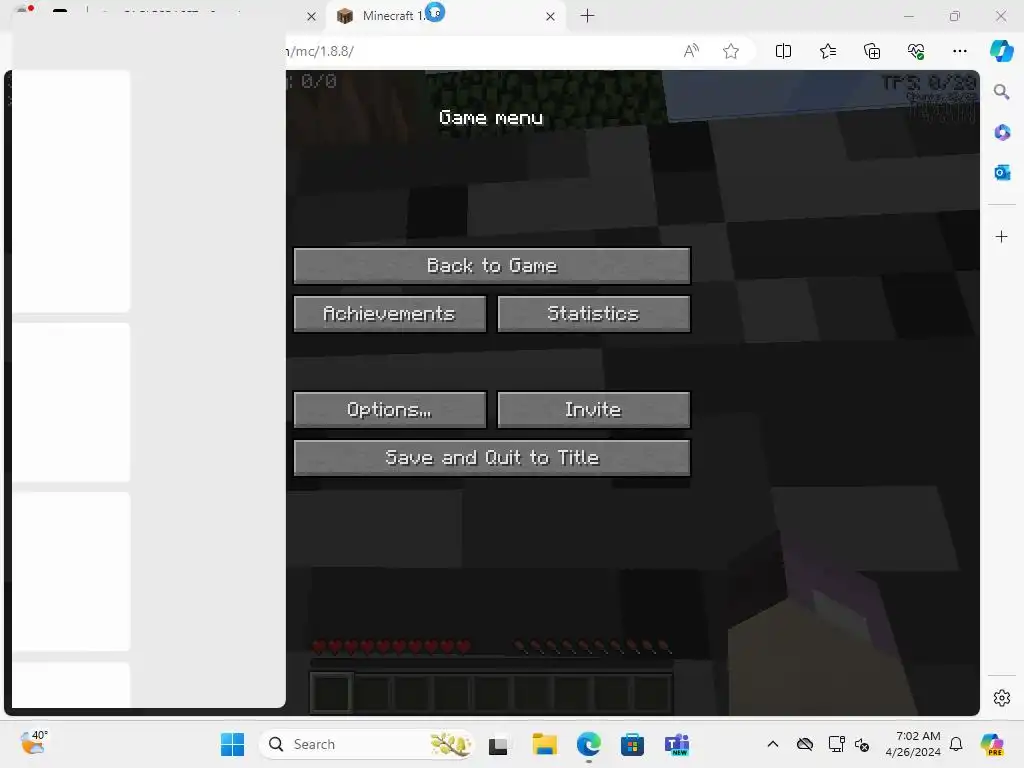Open Microsoft Teams from the taskbar

677,744
